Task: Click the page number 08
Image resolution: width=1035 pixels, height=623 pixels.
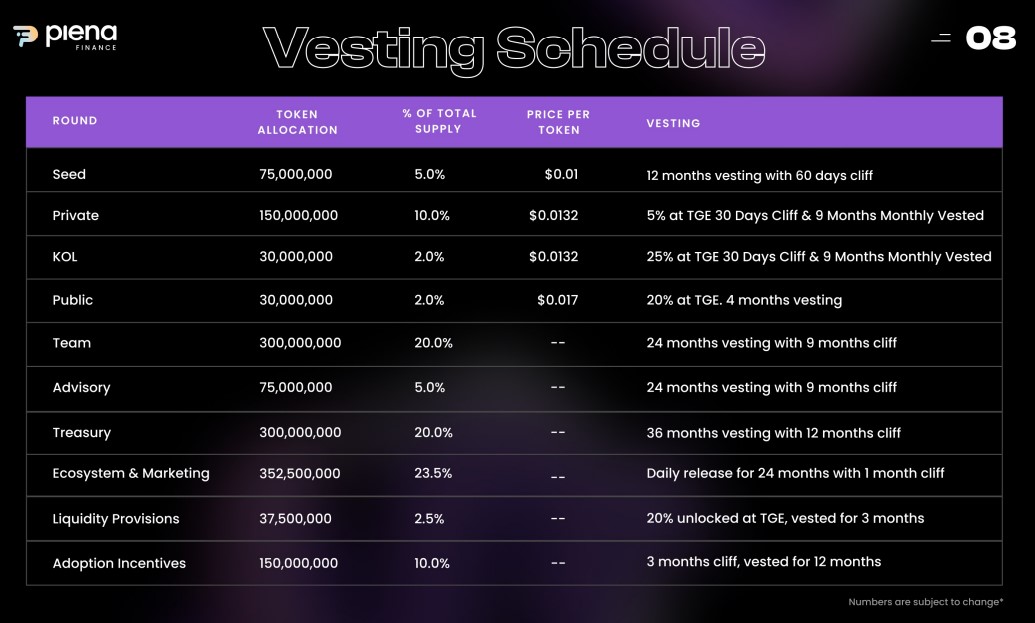Action: pos(991,38)
